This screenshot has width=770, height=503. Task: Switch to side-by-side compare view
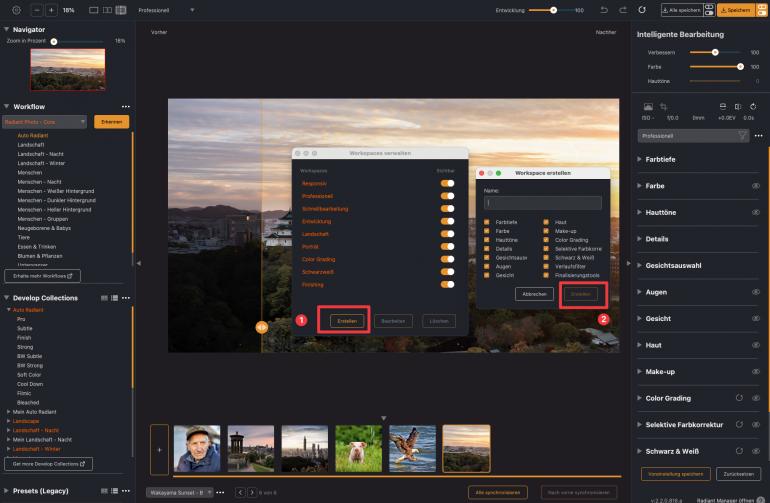point(107,10)
